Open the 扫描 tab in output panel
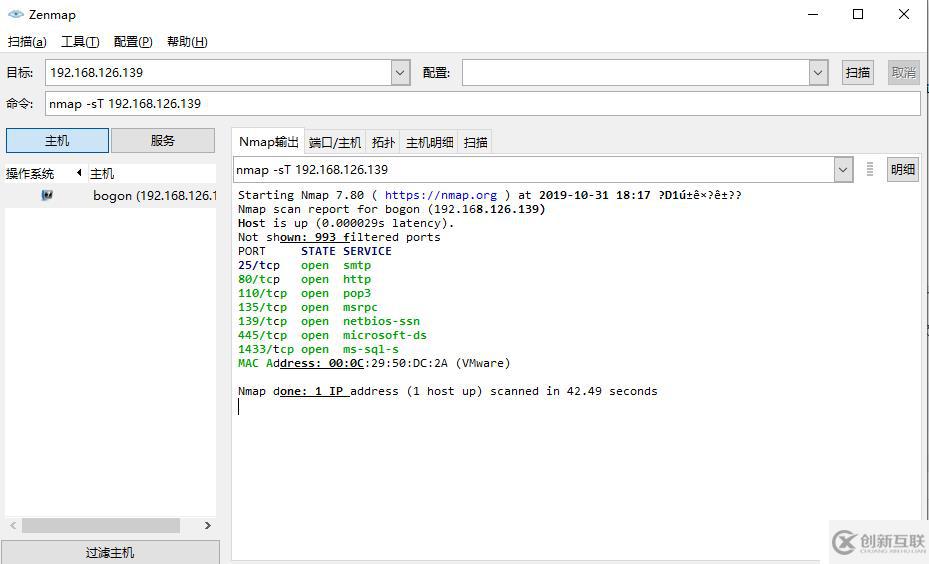Viewport: 929px width, 564px height. (475, 143)
